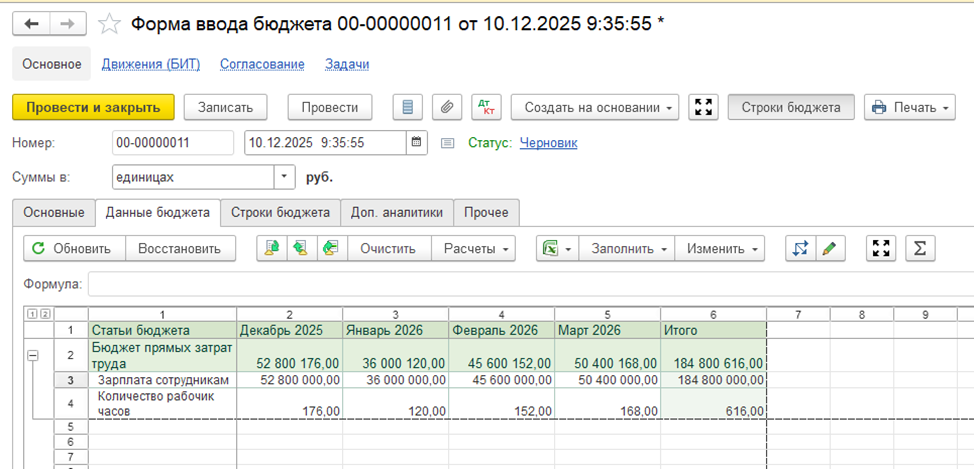Open the Движения (БИТ) section

151,64
